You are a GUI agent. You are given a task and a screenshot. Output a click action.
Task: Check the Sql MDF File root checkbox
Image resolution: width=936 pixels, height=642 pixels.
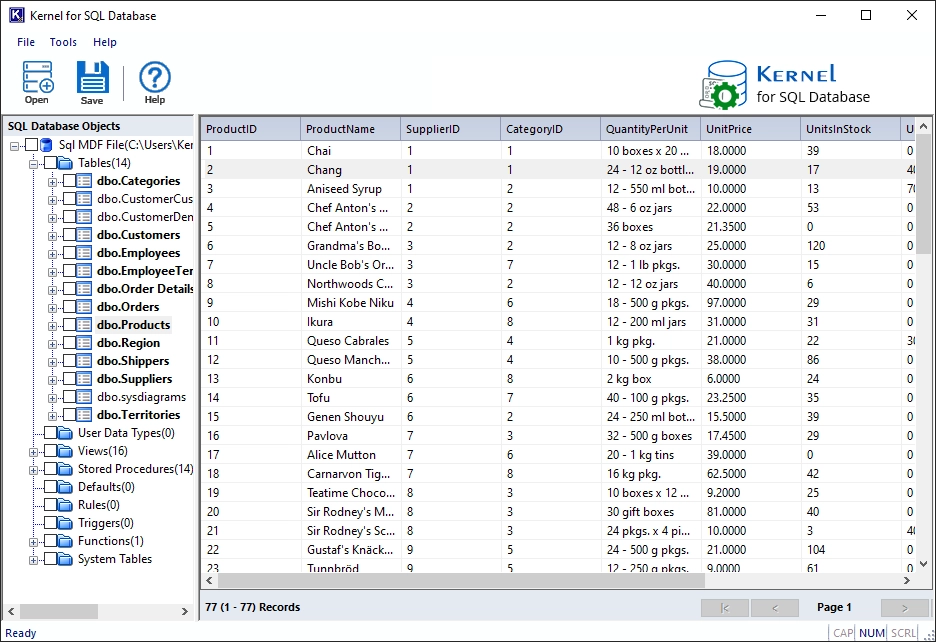pos(32,145)
